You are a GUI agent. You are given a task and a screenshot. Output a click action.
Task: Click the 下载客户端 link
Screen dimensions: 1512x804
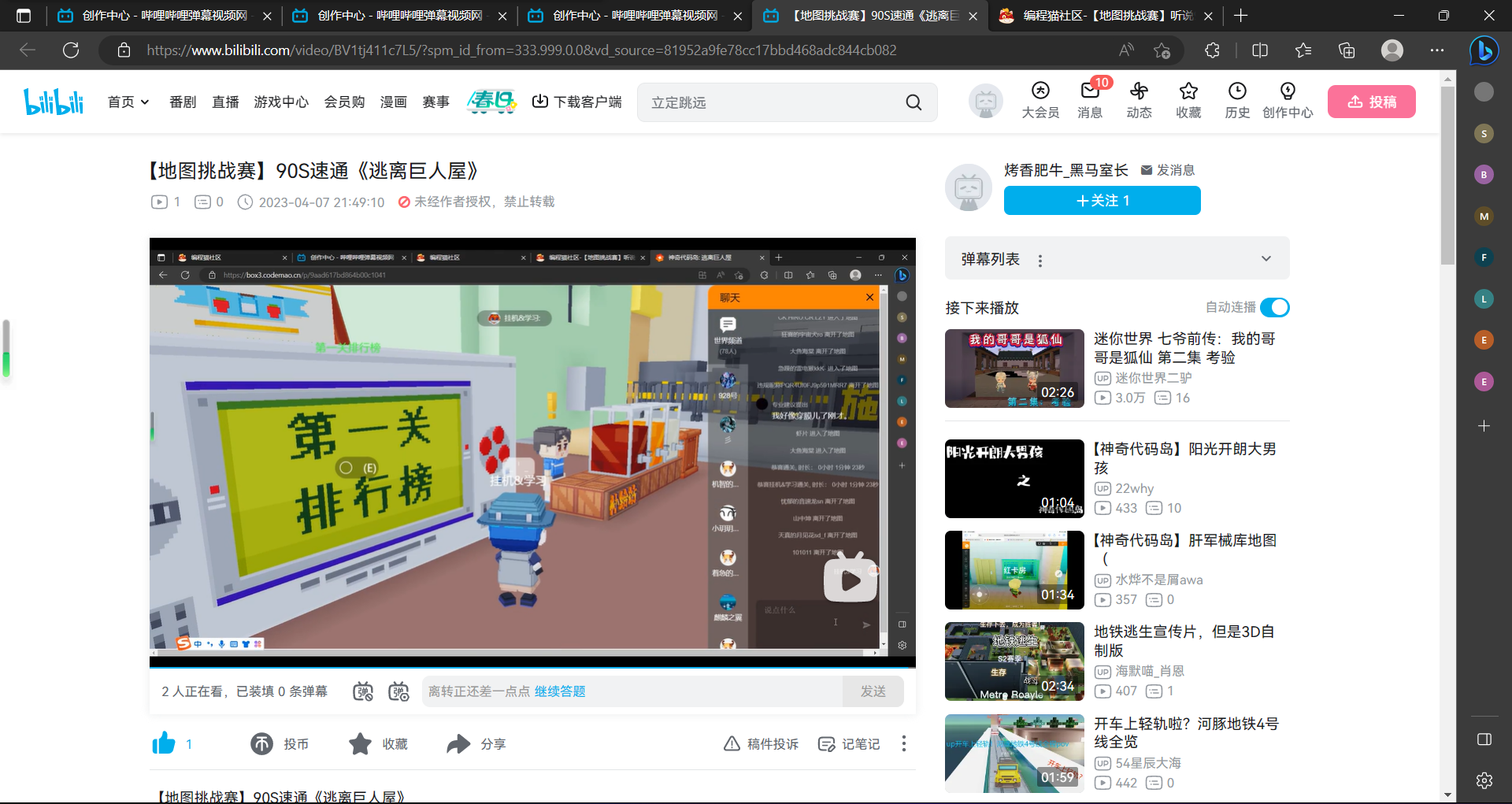(x=577, y=102)
